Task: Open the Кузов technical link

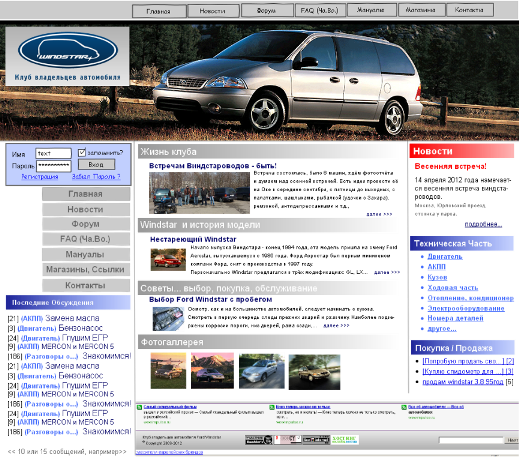Action: 437,277
